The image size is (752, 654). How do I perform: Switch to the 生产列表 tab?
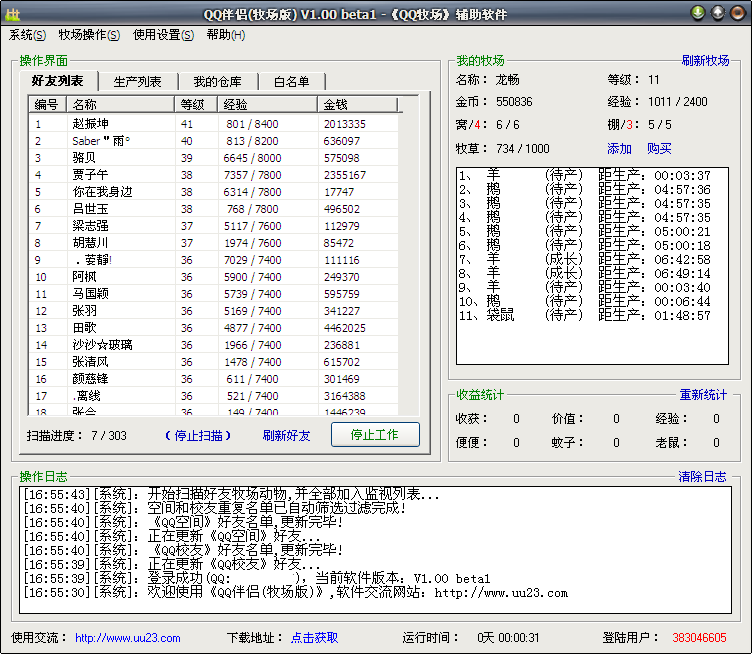coord(138,82)
